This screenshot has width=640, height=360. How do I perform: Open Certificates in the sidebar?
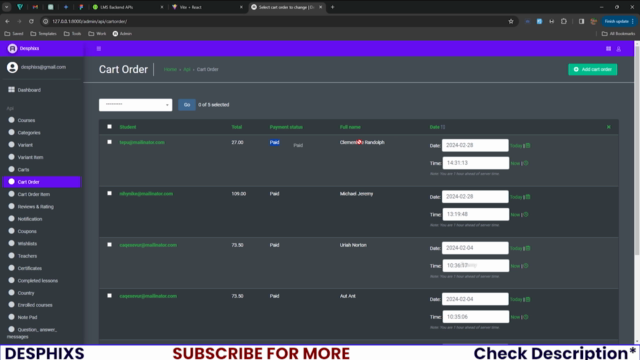[29, 268]
